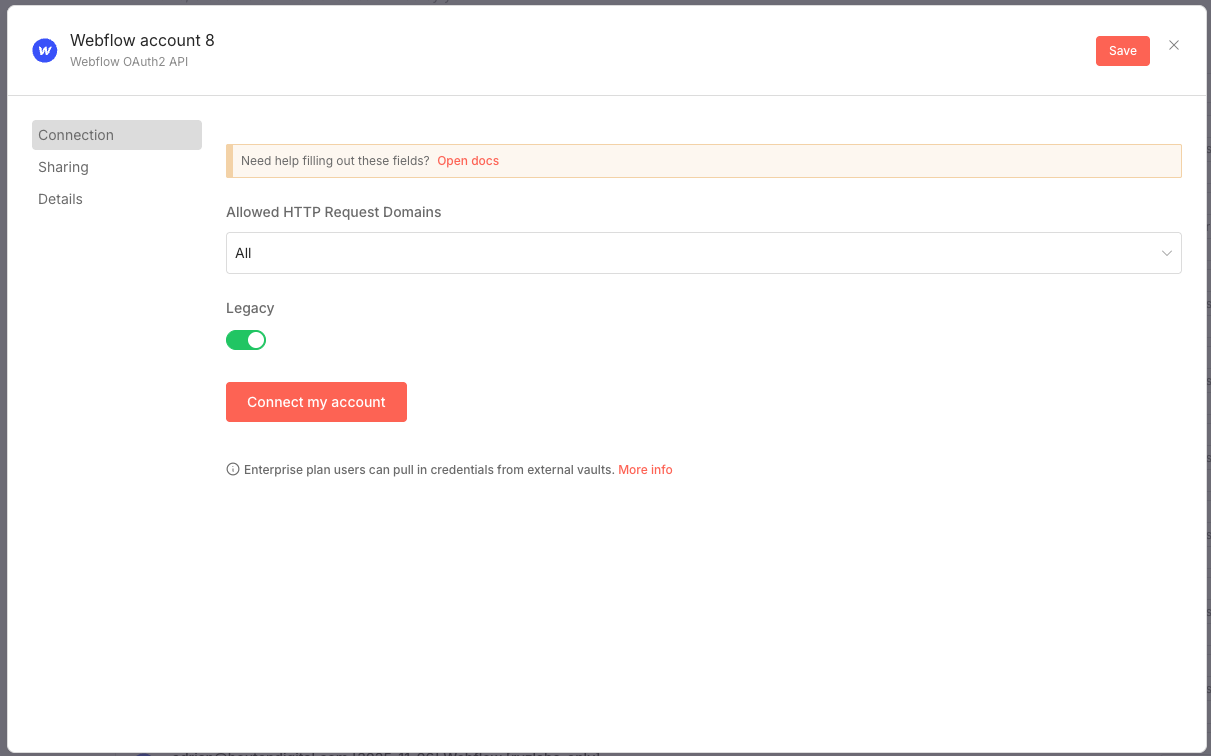Click the 'Need help filling out these fields?' text
The width and height of the screenshot is (1211, 756).
click(x=335, y=161)
